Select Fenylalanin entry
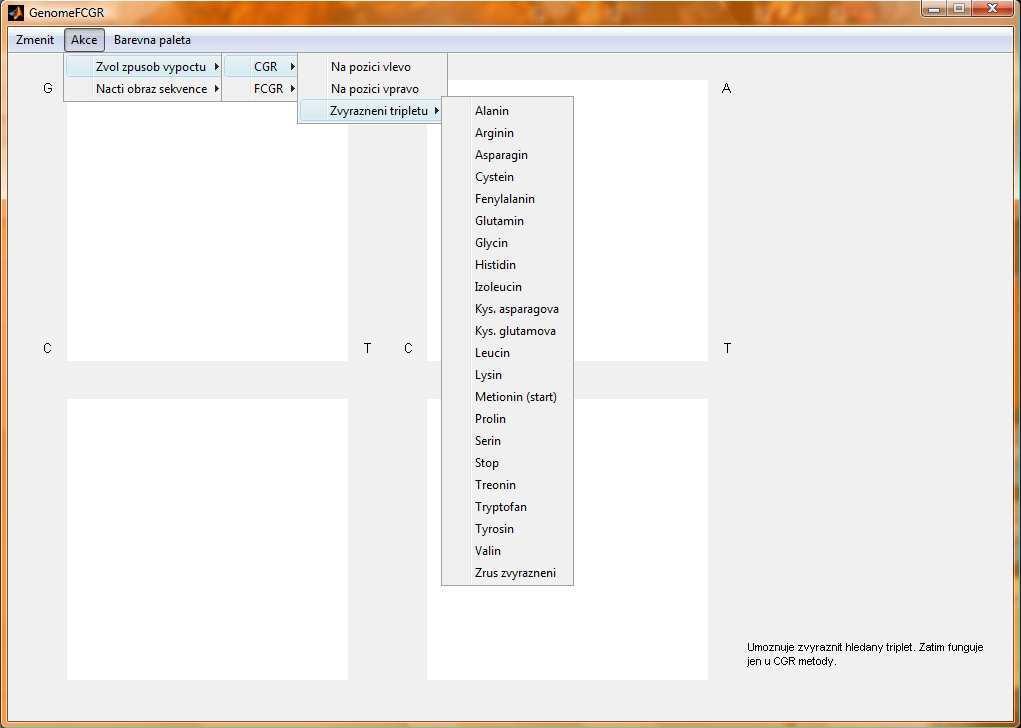 (507, 199)
